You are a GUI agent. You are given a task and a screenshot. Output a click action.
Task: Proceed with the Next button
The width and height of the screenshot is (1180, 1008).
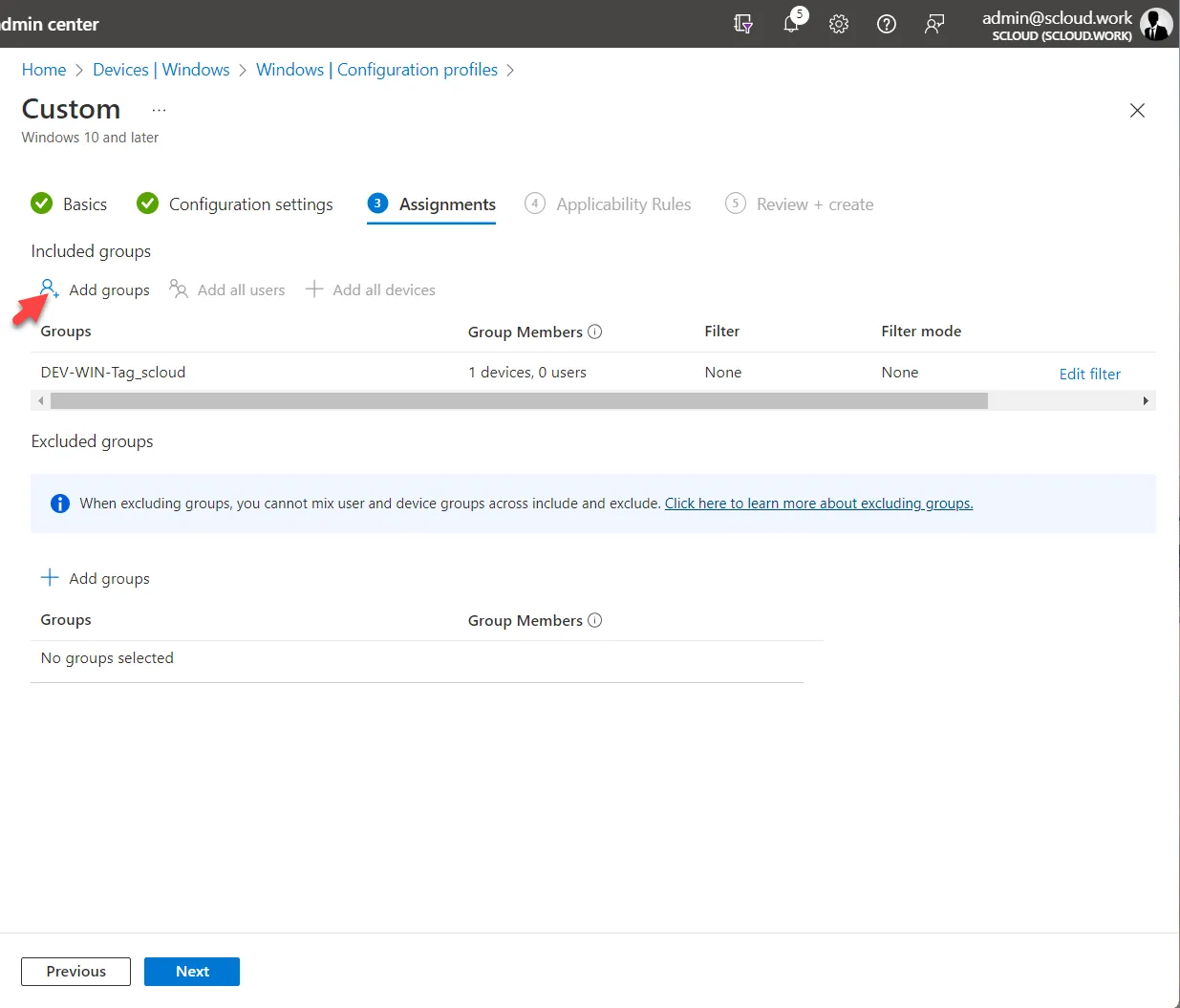[192, 971]
